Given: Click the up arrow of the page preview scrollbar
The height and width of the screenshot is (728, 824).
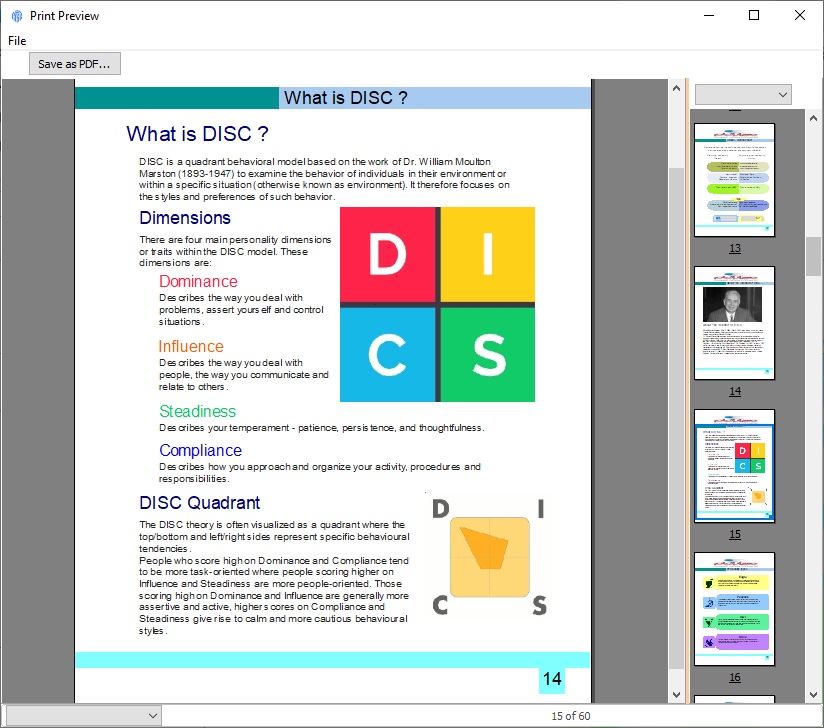Looking at the screenshot, I should click(676, 88).
